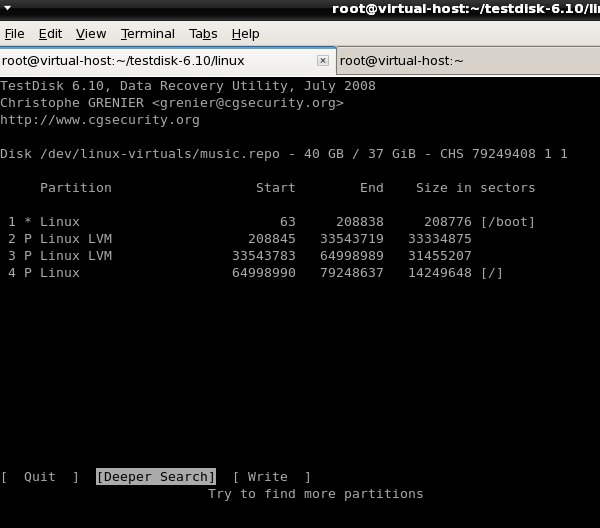
Task: Open the Terminal menu
Action: click(x=148, y=34)
